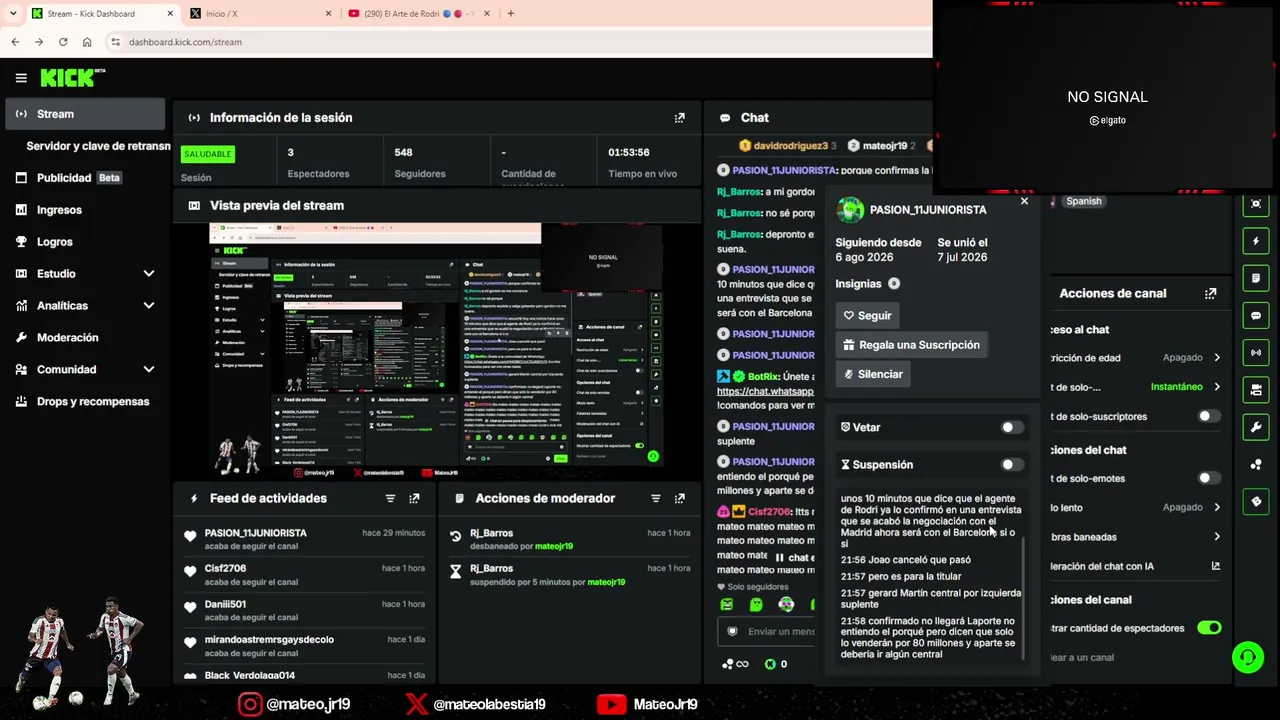Screen dimensions: 1280x720
Task: Open the green headset support button
Action: [1248, 658]
